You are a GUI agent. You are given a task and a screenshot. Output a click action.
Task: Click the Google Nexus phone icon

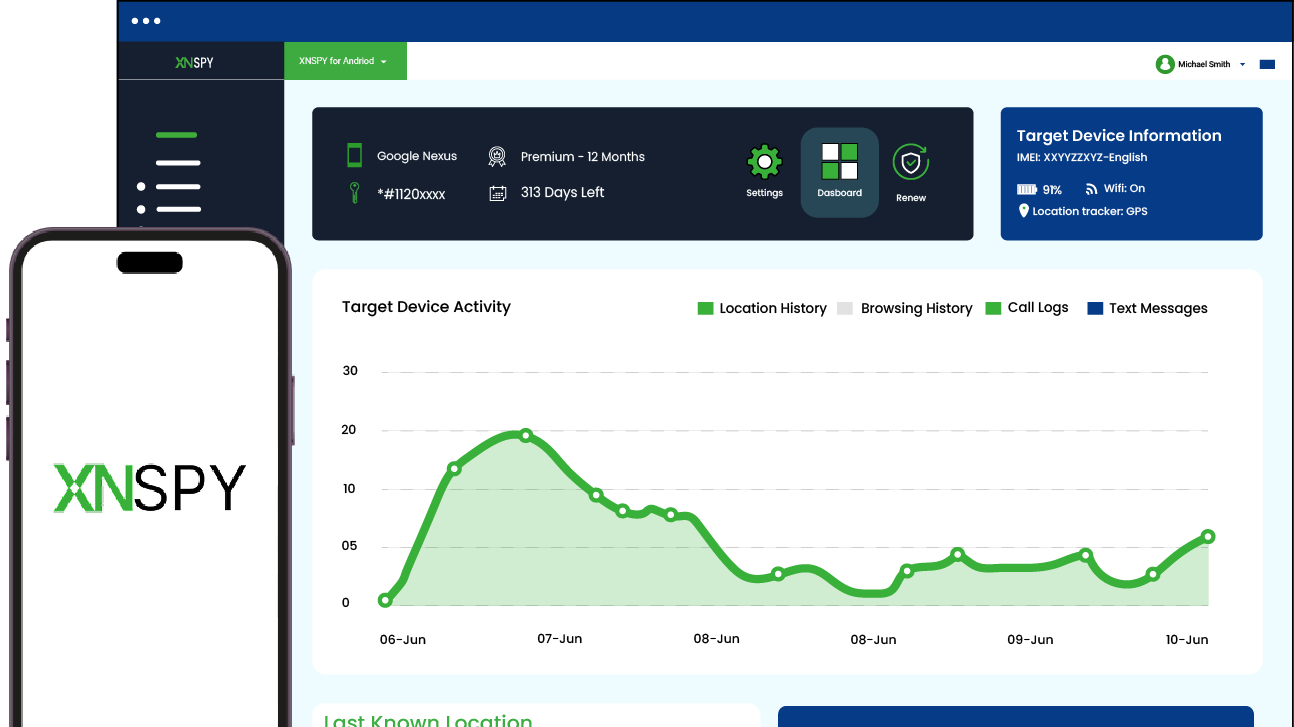point(354,155)
